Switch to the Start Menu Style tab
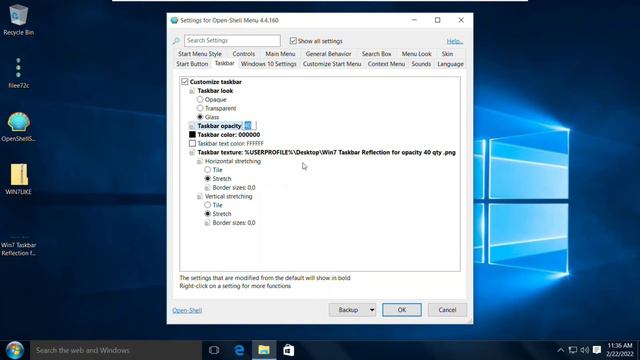This screenshot has height=360, width=640. pos(200,54)
